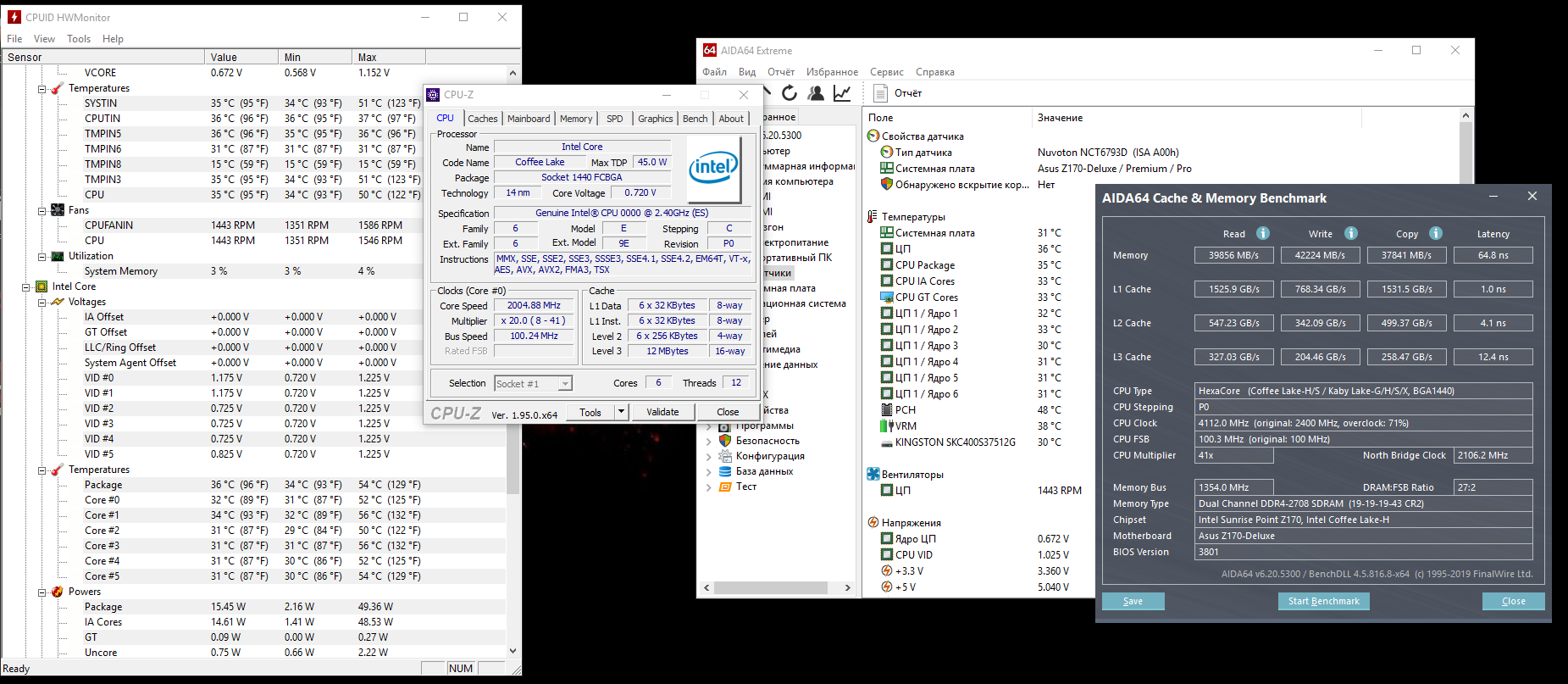This screenshot has height=684, width=1568.
Task: Switch to the Graphics tab in CPU-Z
Action: tap(656, 119)
